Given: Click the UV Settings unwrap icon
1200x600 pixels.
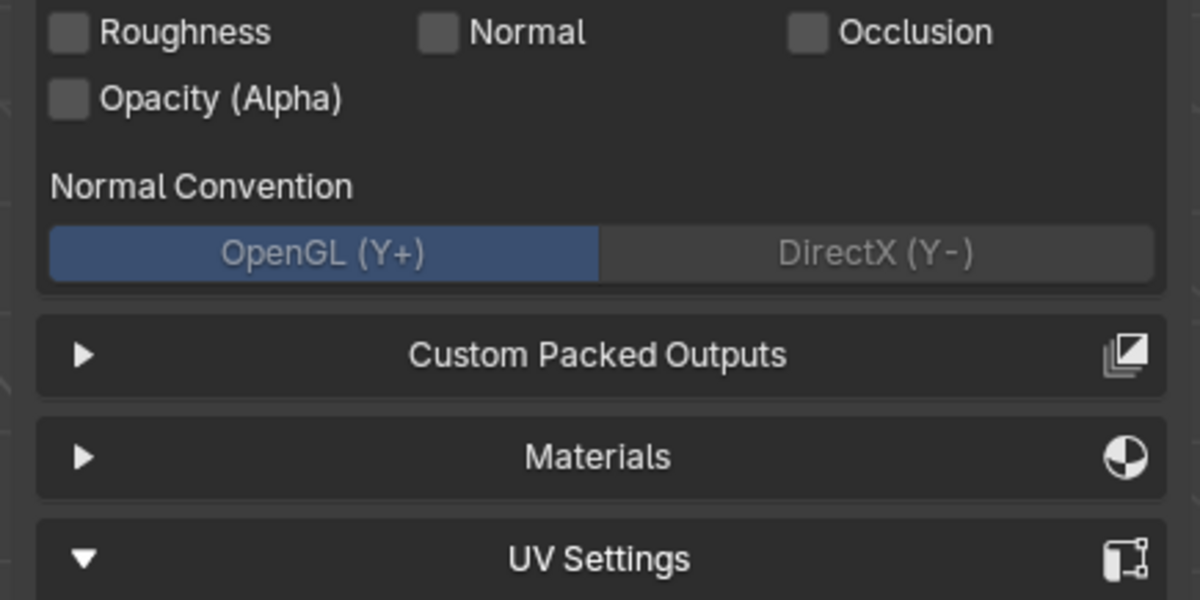Looking at the screenshot, I should pos(1125,560).
